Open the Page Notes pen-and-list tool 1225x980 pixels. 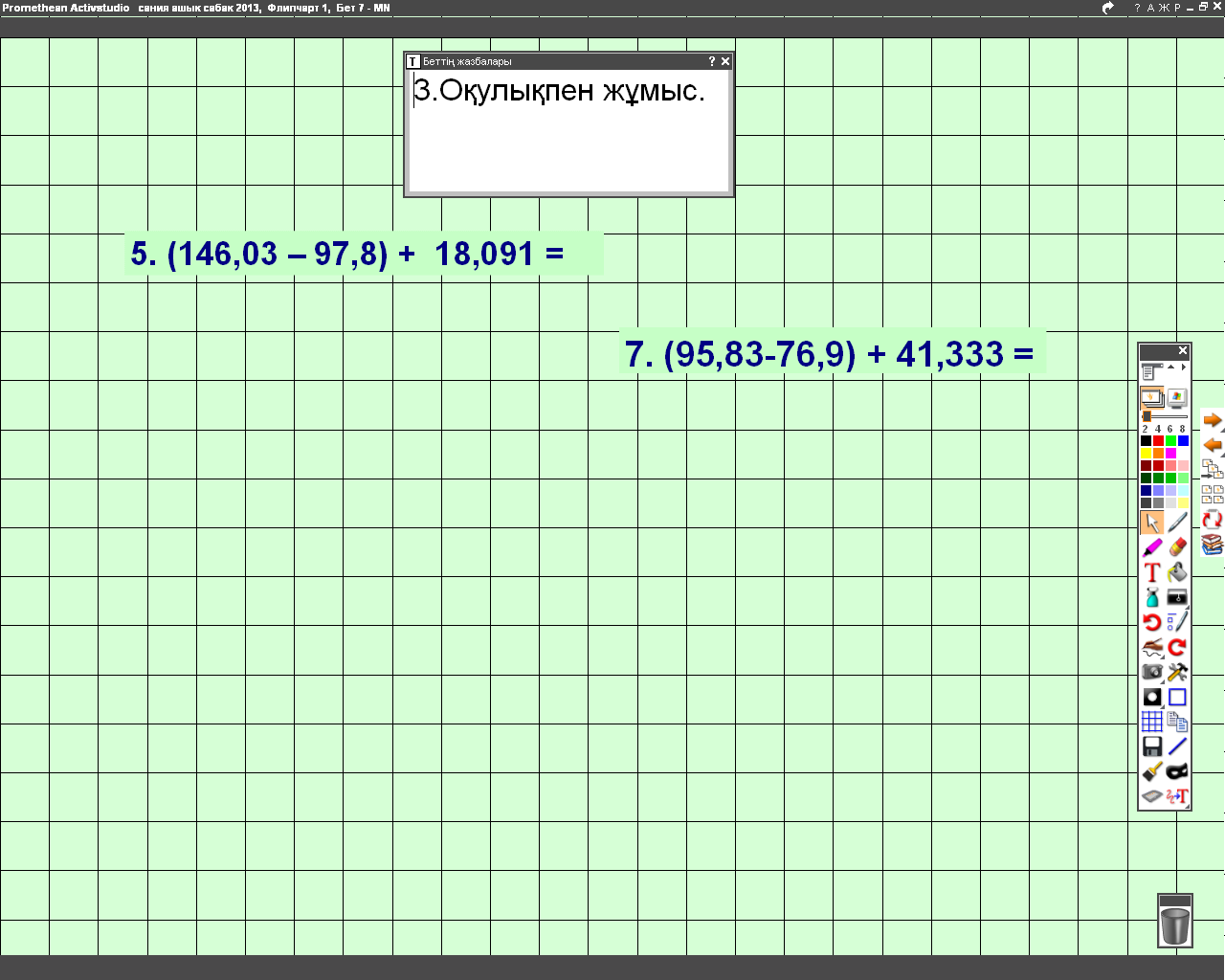tap(1177, 622)
